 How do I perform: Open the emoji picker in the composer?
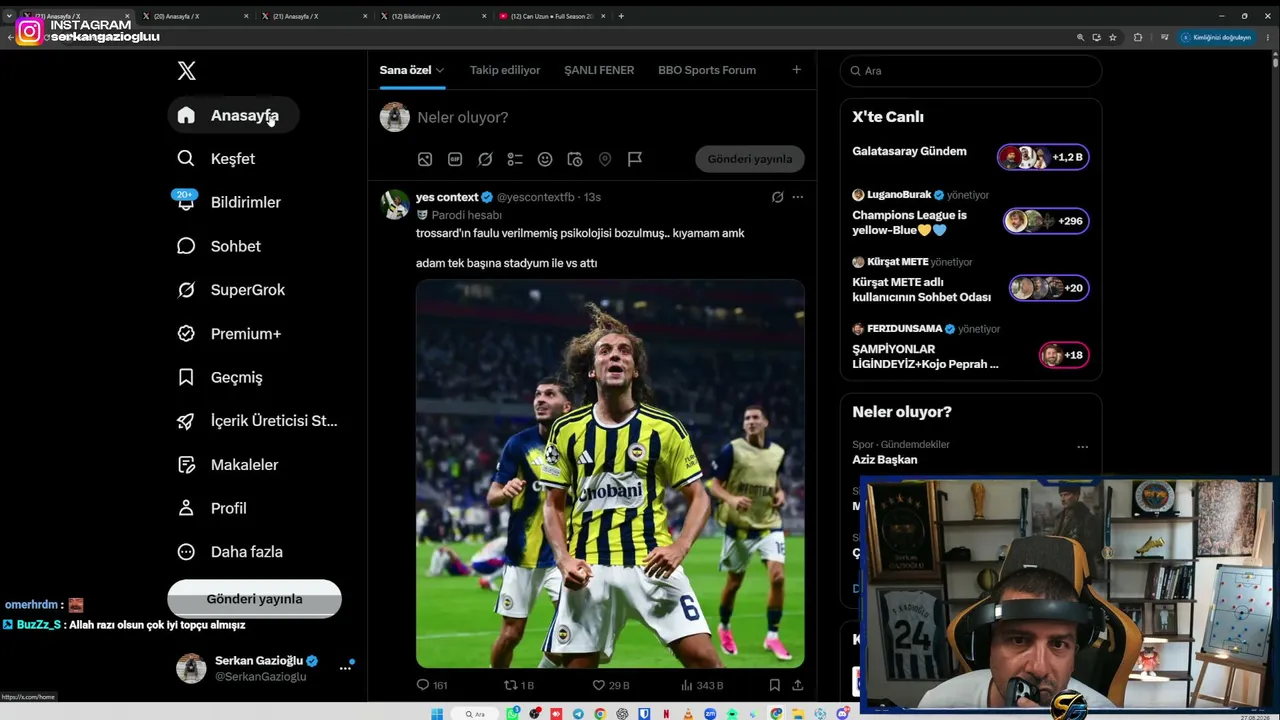click(x=545, y=159)
